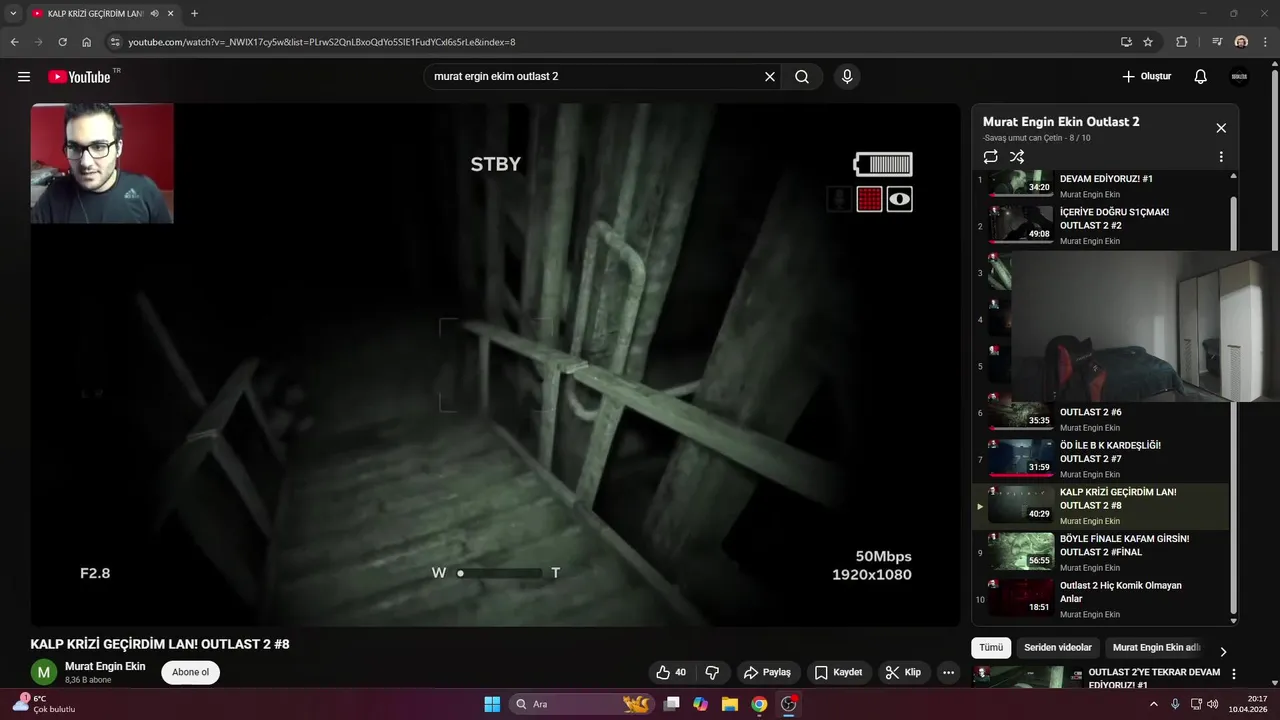Start voice search with microphone
Viewport: 1280px width, 720px height.
(847, 77)
